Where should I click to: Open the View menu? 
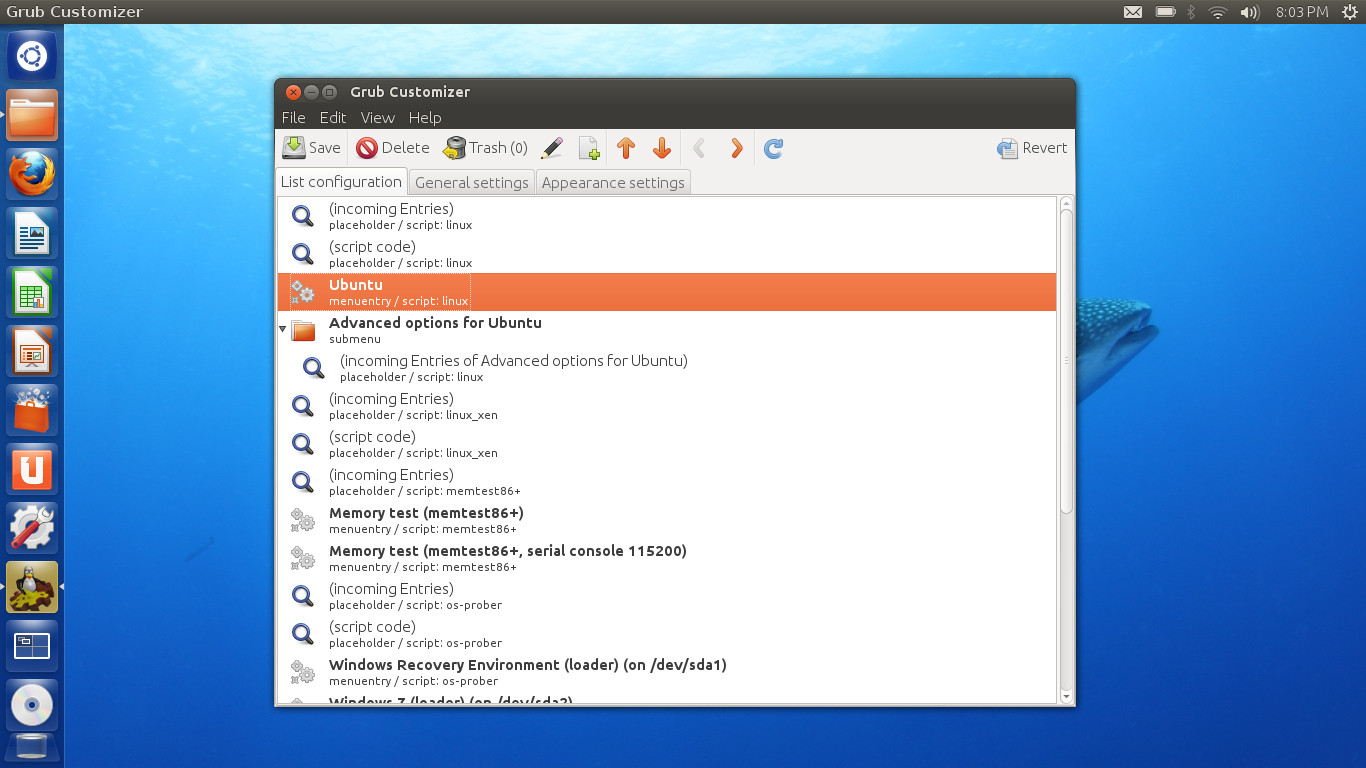378,117
